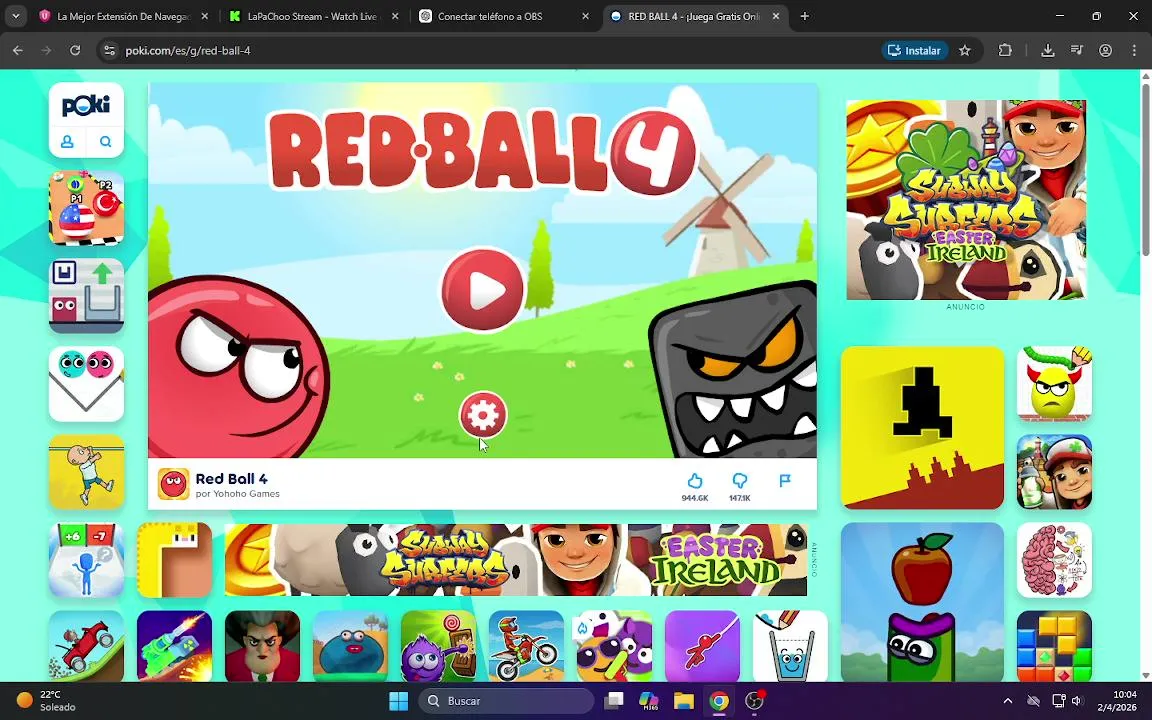Close the Conectar teléfono a OBS tab
Image resolution: width=1152 pixels, height=720 pixels.
pyautogui.click(x=585, y=16)
